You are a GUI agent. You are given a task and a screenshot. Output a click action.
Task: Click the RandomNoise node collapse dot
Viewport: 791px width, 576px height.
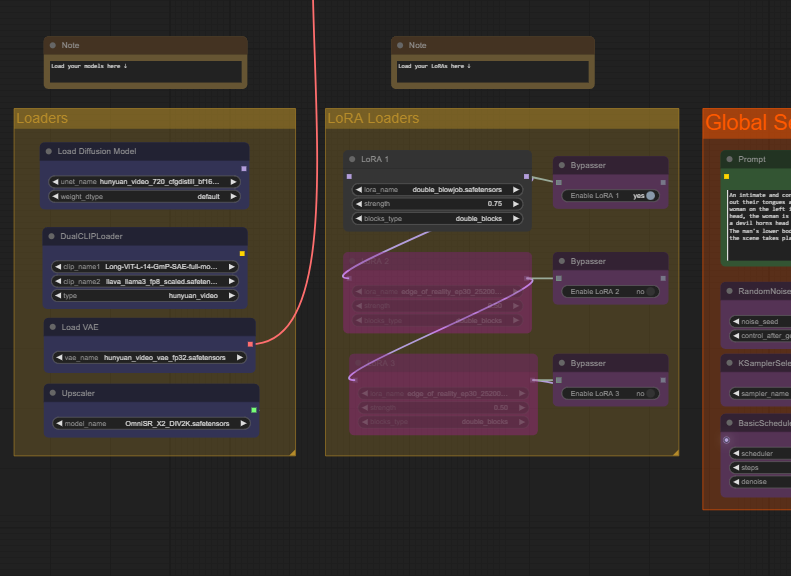pos(729,291)
